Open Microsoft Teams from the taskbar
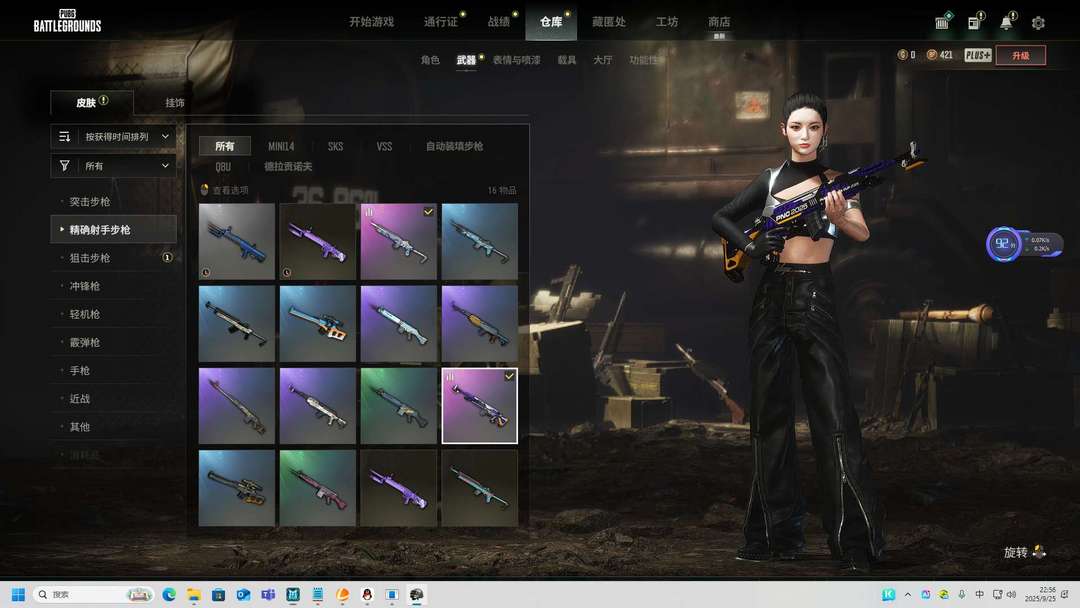The width and height of the screenshot is (1080, 608). point(268,594)
